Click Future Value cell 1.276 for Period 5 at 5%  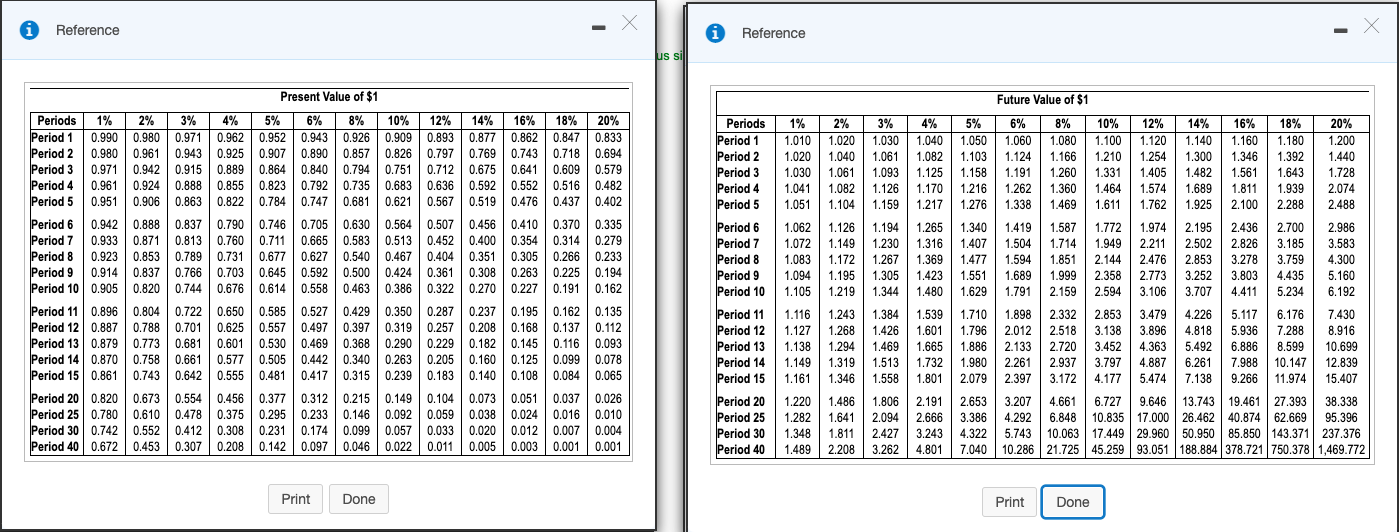coord(974,204)
